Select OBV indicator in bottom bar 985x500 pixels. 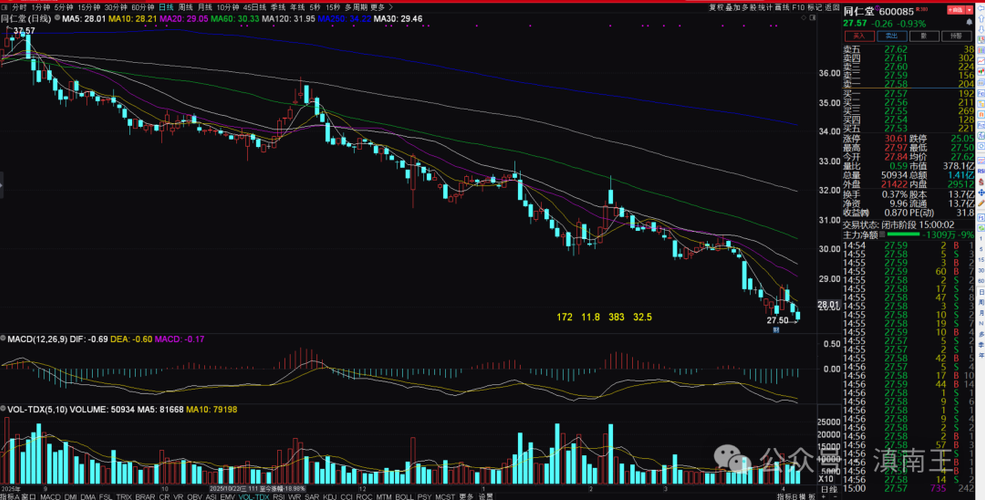[x=195, y=495]
